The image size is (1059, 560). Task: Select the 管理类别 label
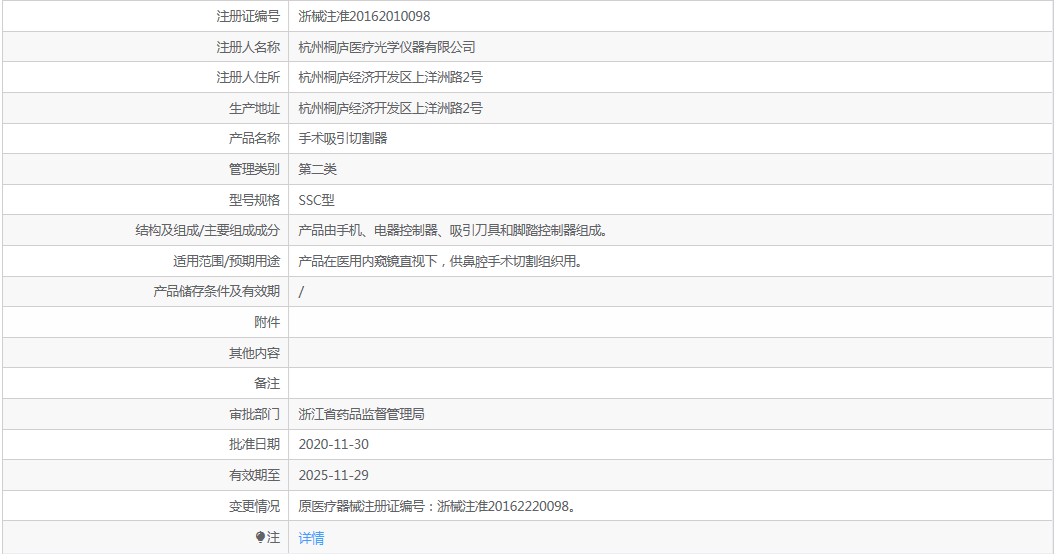point(254,169)
